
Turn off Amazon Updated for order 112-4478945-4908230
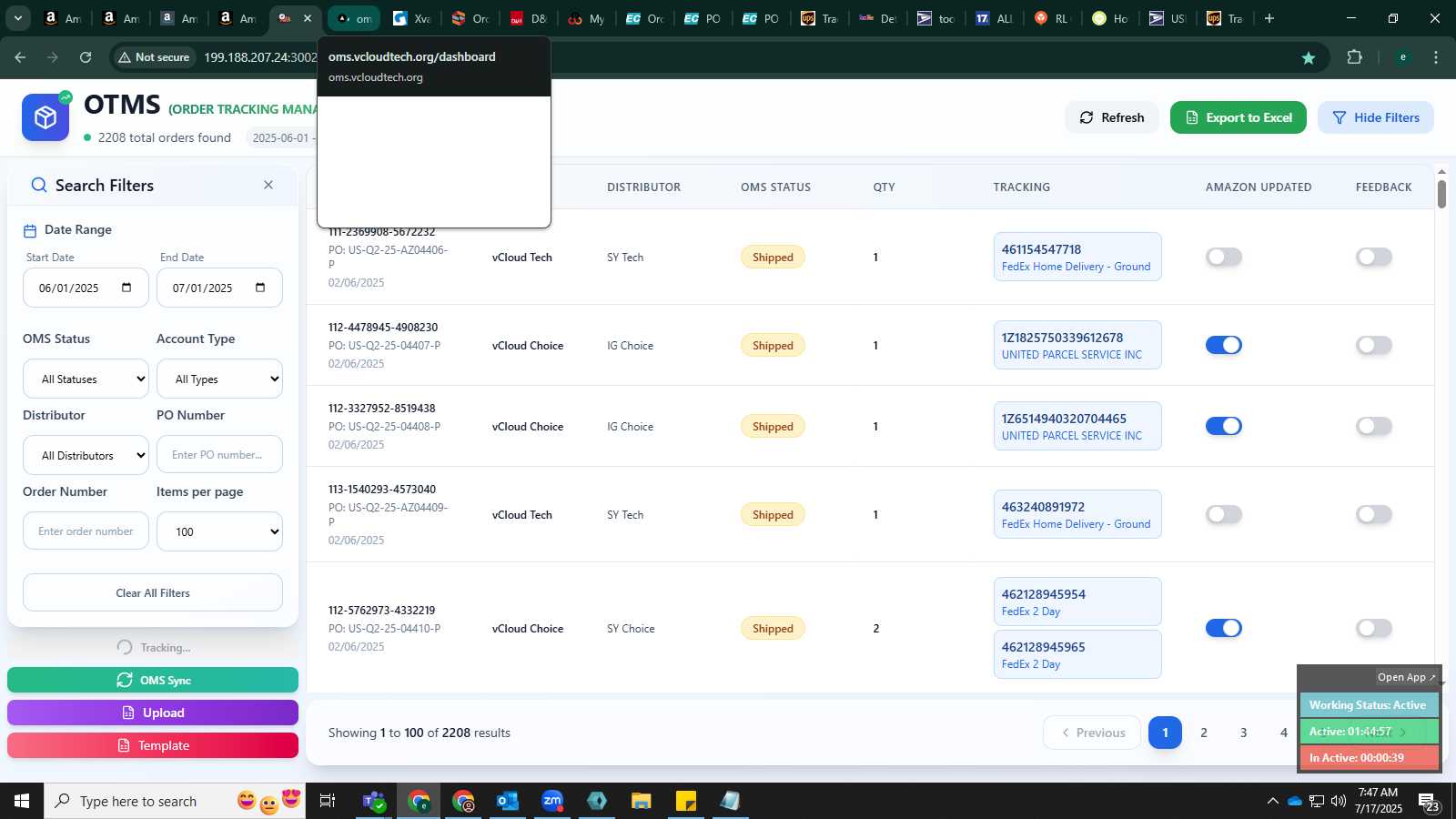pyautogui.click(x=1224, y=345)
